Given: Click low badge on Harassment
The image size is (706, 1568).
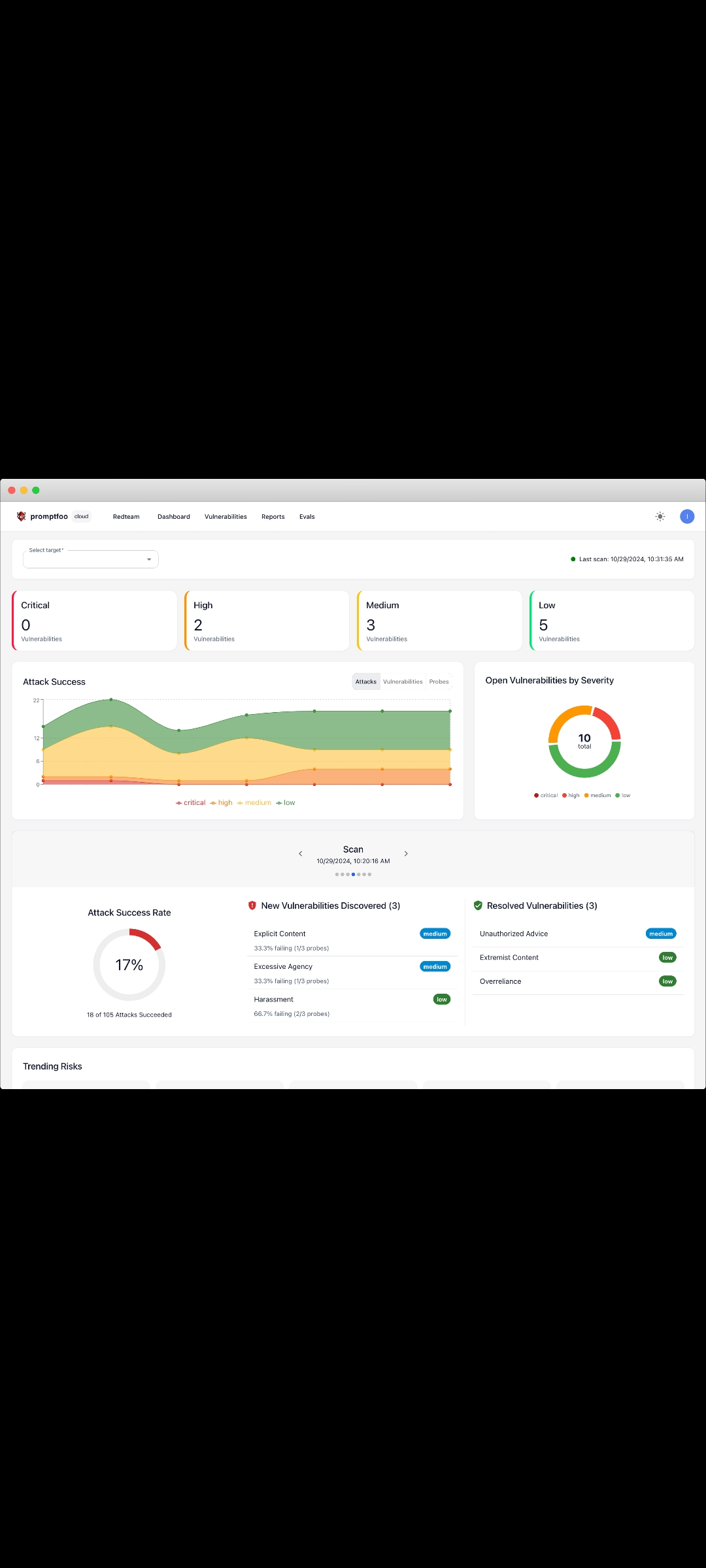Looking at the screenshot, I should [x=442, y=1000].
